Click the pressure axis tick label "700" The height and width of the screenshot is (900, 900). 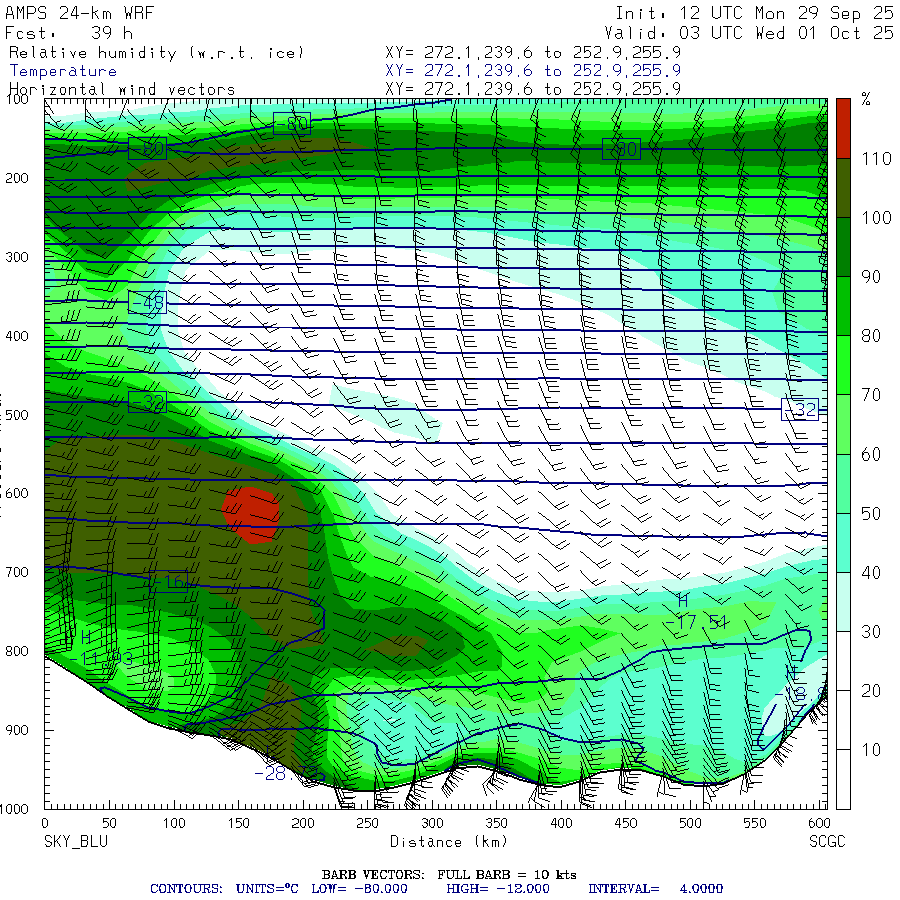coord(17,572)
